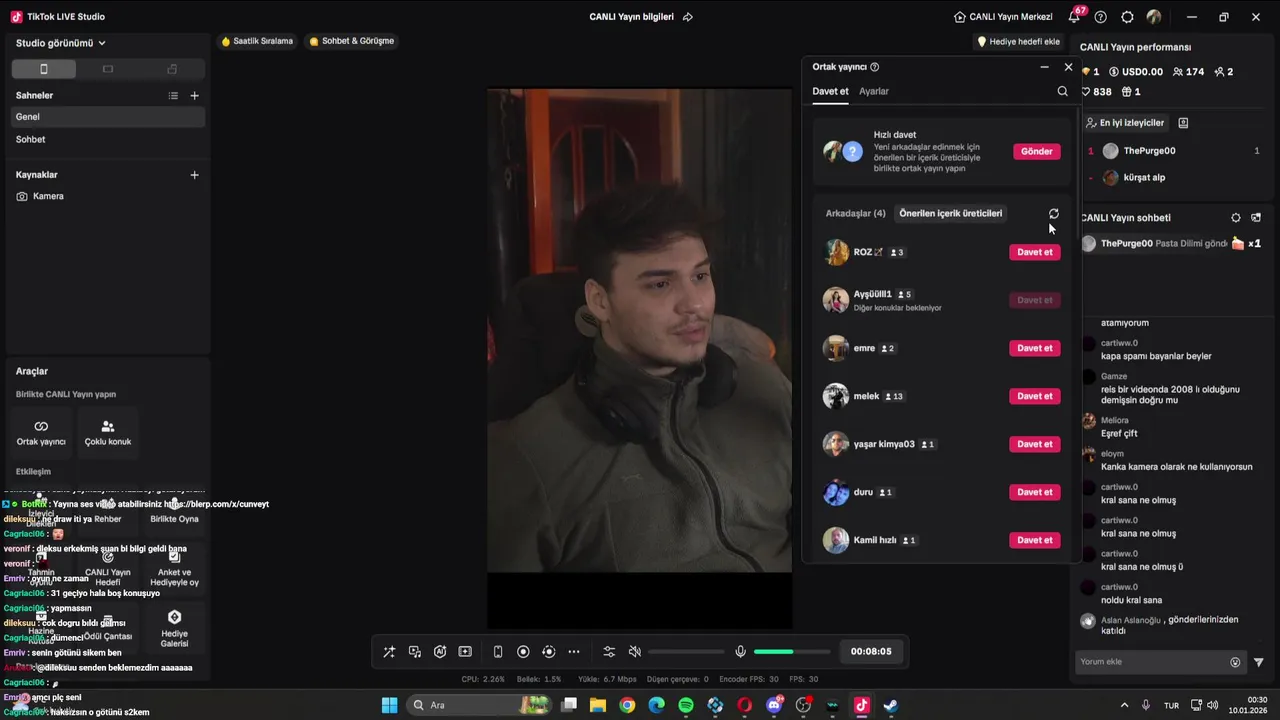Select the Sohbet scene
Image resolution: width=1280 pixels, height=720 pixels.
tap(107, 140)
